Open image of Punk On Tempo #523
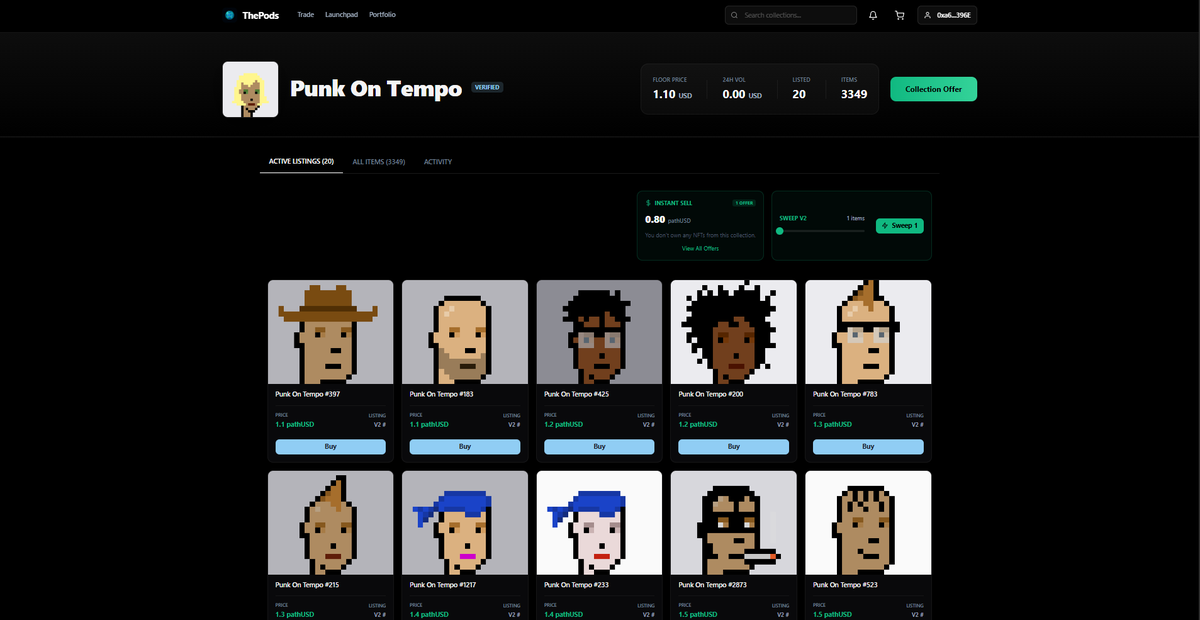 pos(868,523)
